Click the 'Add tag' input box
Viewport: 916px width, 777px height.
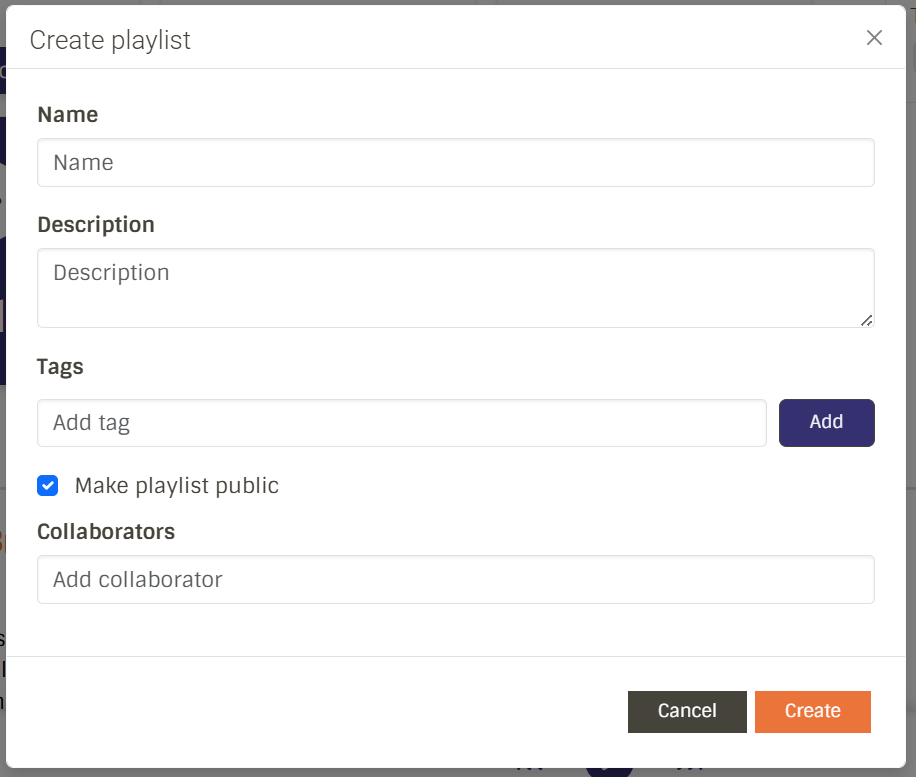pyautogui.click(x=401, y=423)
